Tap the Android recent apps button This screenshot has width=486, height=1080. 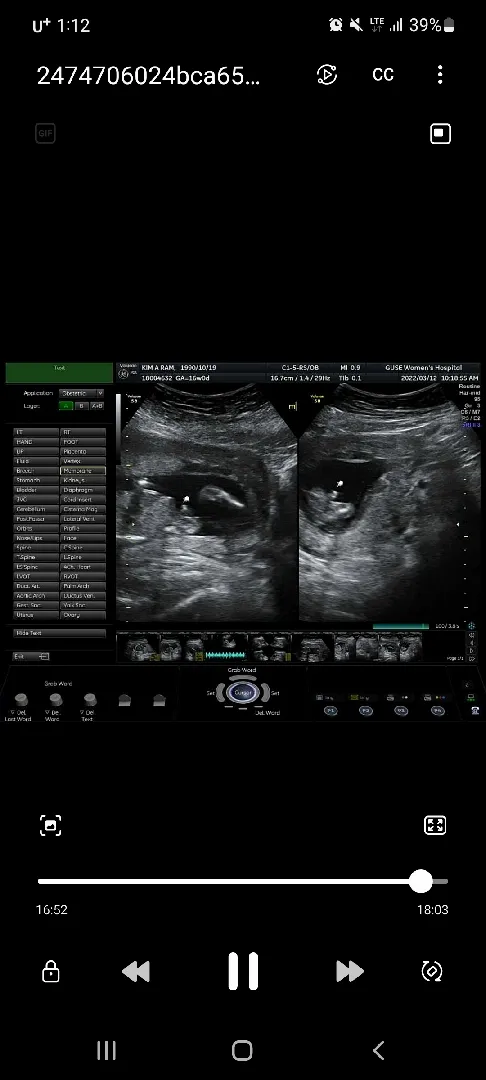(x=106, y=1050)
